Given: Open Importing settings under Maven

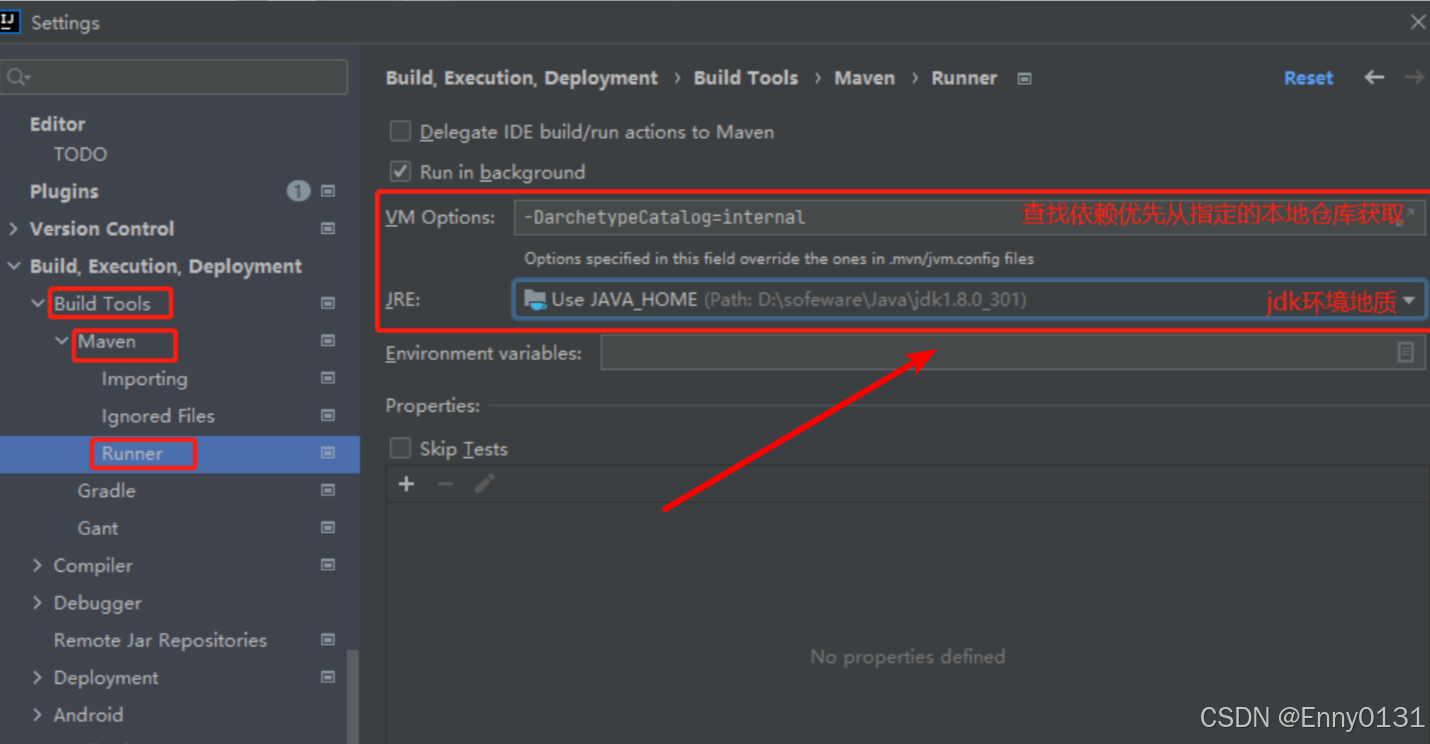Looking at the screenshot, I should pos(144,378).
